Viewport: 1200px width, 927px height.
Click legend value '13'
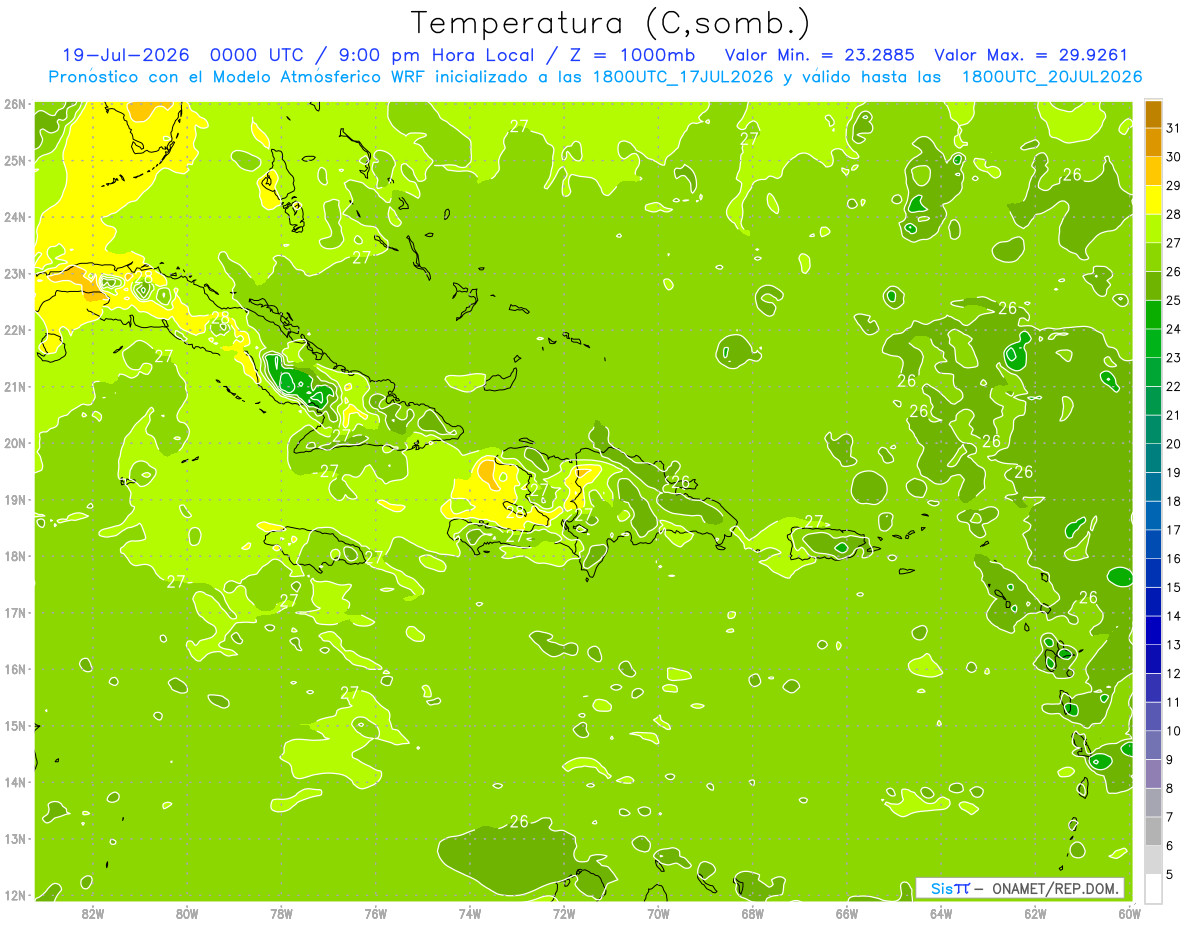tap(1173, 645)
